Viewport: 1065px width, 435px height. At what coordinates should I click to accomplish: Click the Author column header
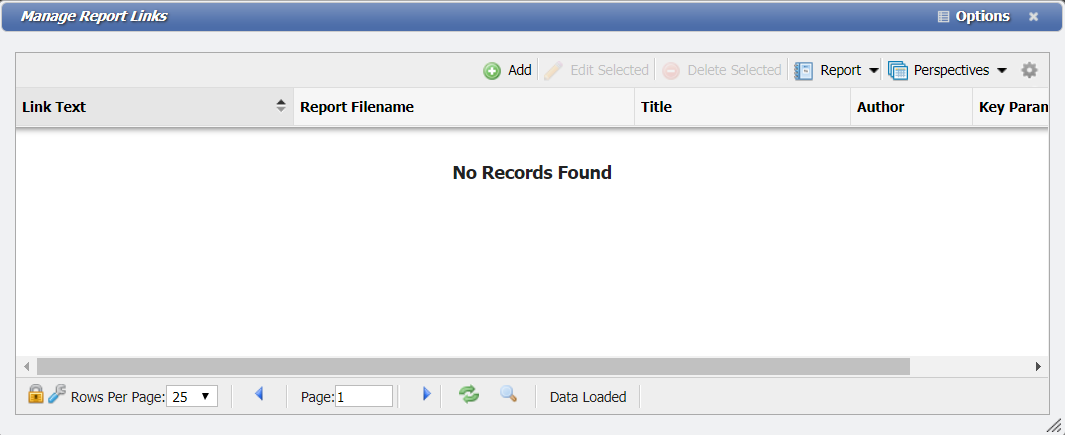click(x=910, y=107)
